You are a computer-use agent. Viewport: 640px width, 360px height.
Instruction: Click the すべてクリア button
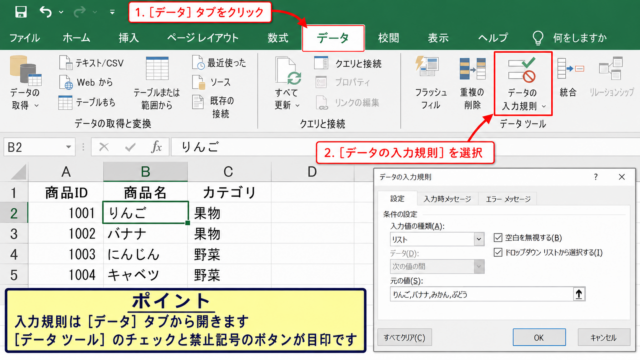point(404,338)
